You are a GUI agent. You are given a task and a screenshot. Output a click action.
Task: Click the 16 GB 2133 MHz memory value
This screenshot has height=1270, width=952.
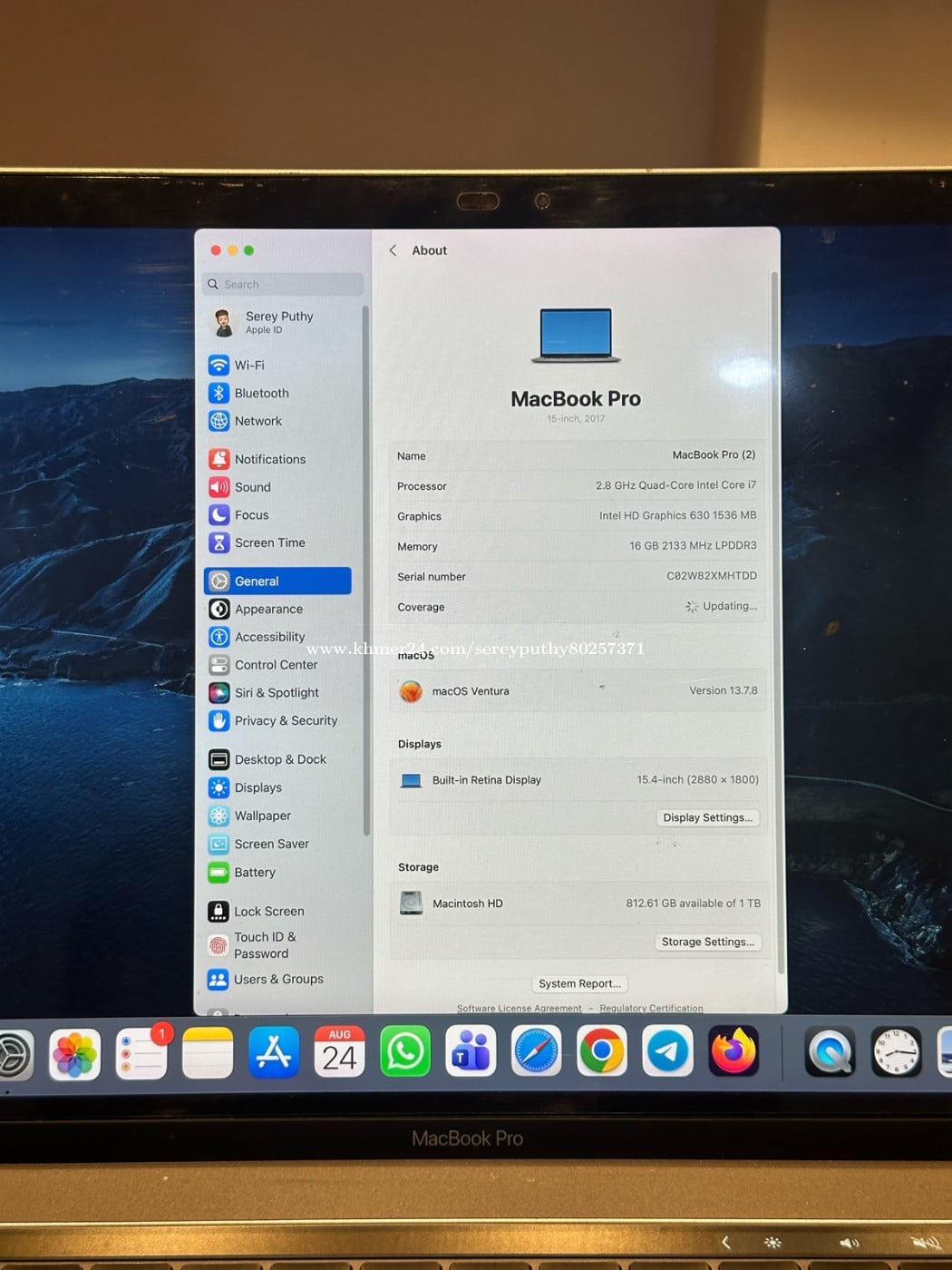point(693,546)
